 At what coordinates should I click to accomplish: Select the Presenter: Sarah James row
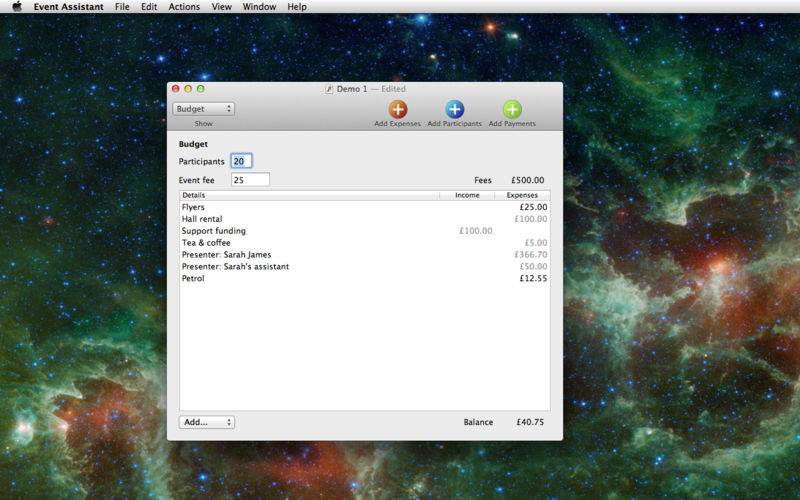point(365,255)
